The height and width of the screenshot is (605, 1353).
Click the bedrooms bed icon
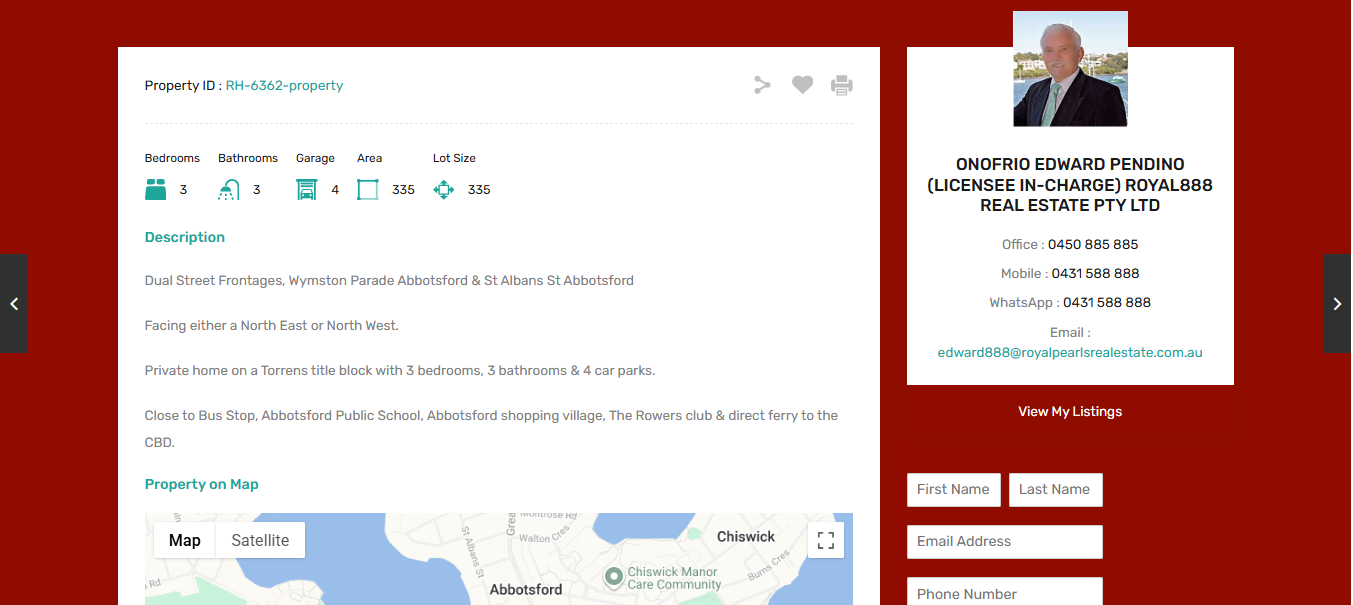click(x=155, y=189)
